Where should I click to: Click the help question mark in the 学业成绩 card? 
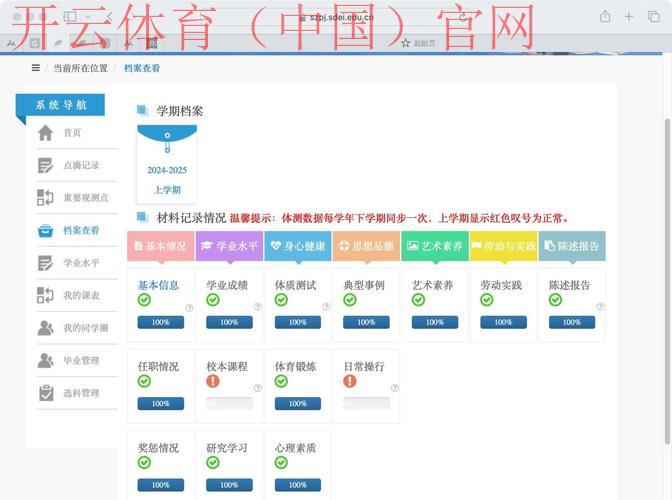pyautogui.click(x=258, y=306)
